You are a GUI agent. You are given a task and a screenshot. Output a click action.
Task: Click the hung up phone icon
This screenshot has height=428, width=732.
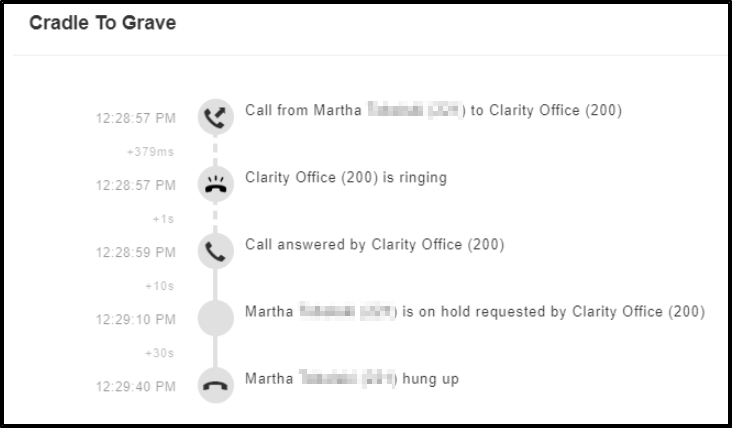pyautogui.click(x=215, y=386)
